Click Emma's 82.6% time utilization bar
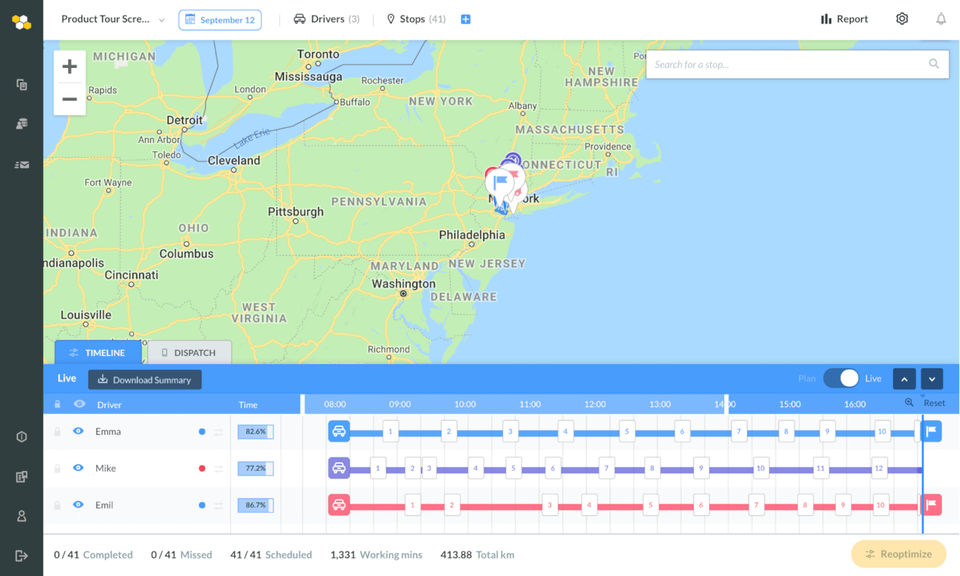The image size is (960, 576). [x=255, y=432]
